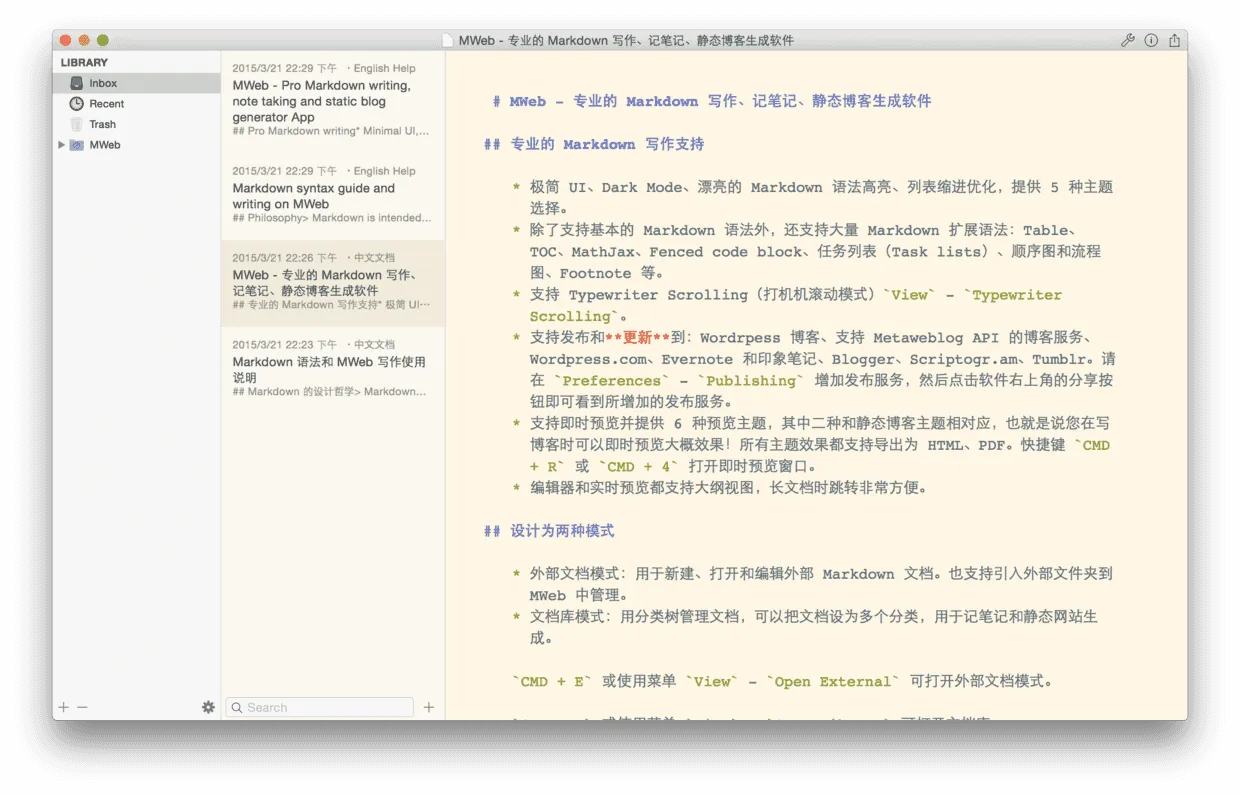
Task: Open the info icon in title bar
Action: pos(1151,41)
